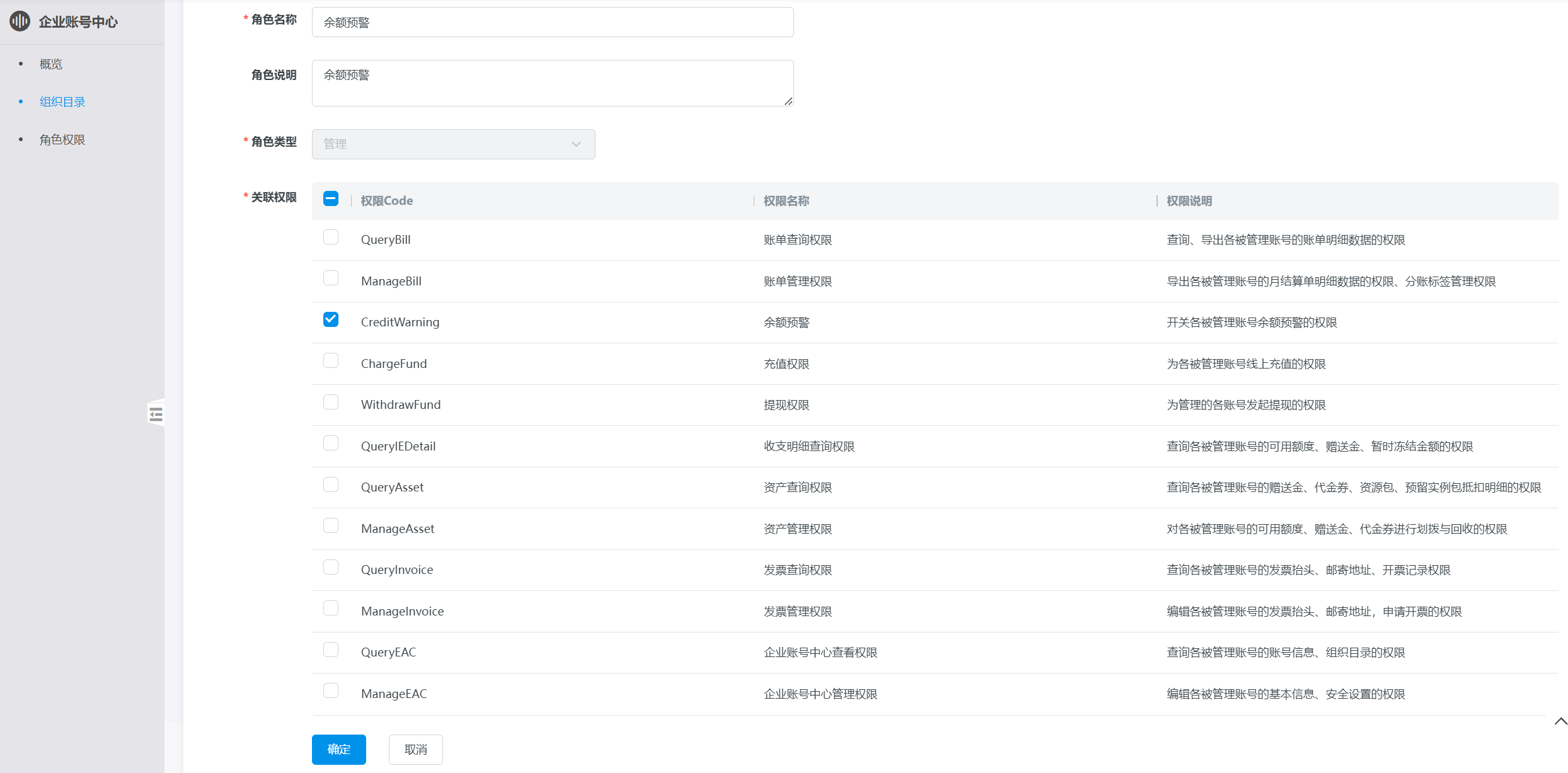Go to 组织目录 sidebar item

coord(62,102)
